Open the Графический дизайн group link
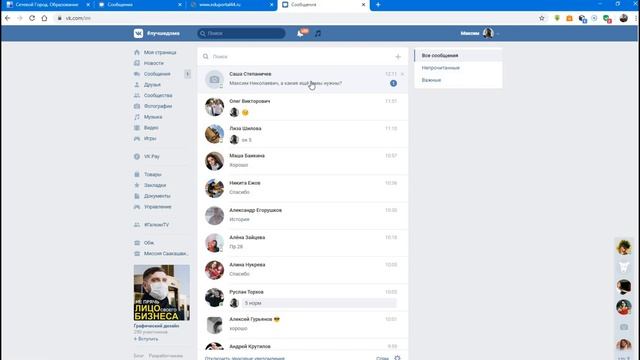640x360 pixels. tap(156, 326)
